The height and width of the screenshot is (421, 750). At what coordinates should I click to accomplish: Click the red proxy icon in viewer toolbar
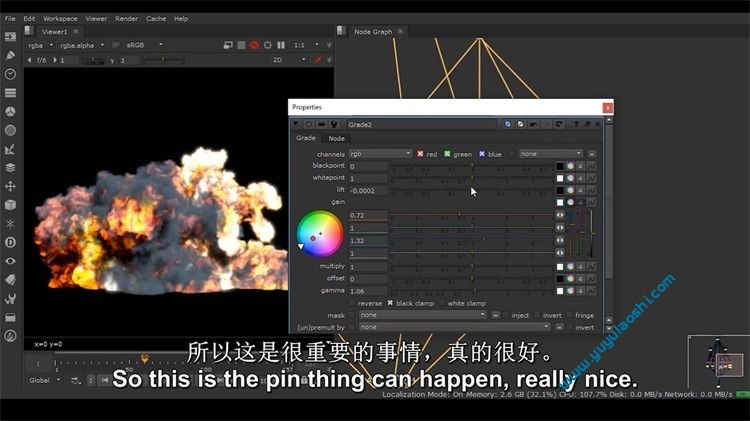(254, 45)
